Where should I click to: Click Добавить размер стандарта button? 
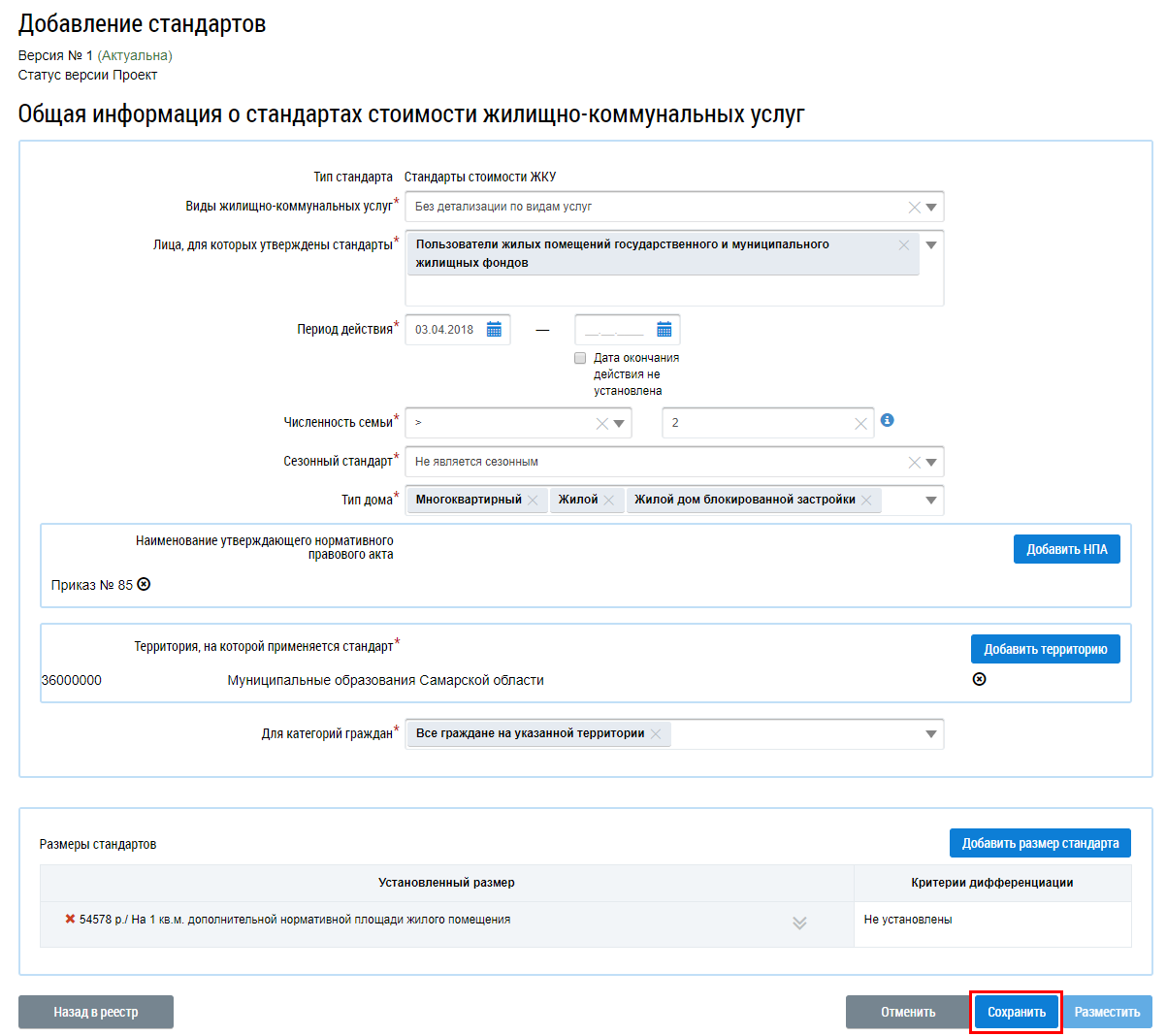click(x=1040, y=843)
